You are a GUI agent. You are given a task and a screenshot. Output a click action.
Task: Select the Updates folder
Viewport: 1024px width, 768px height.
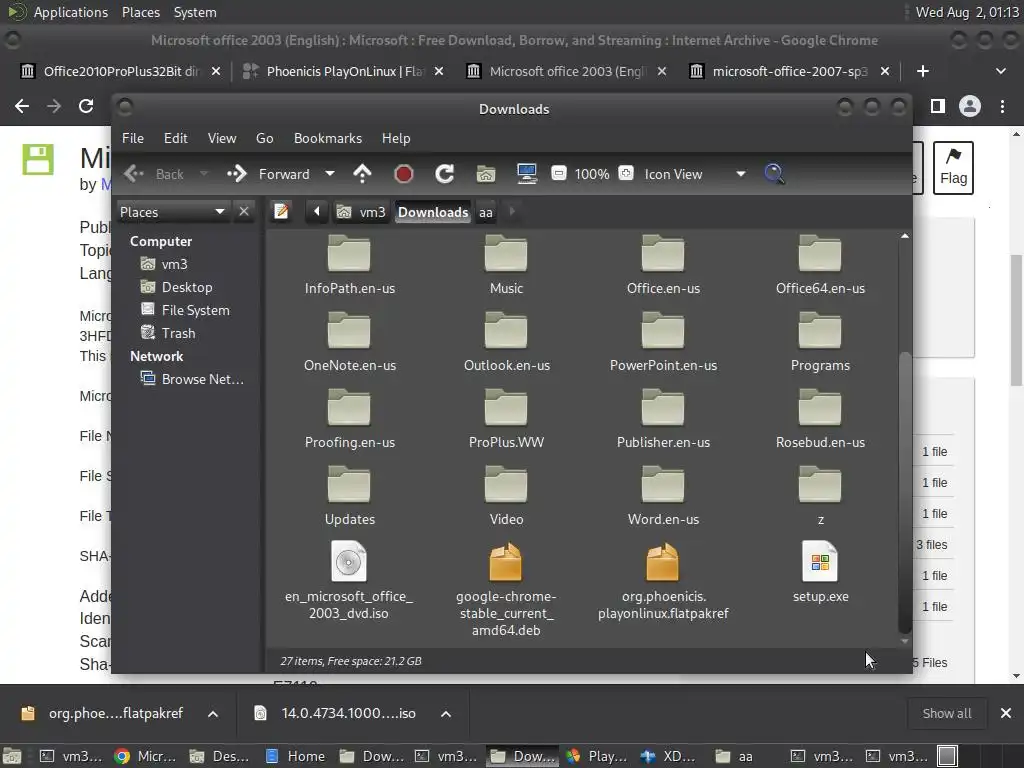tap(349, 496)
